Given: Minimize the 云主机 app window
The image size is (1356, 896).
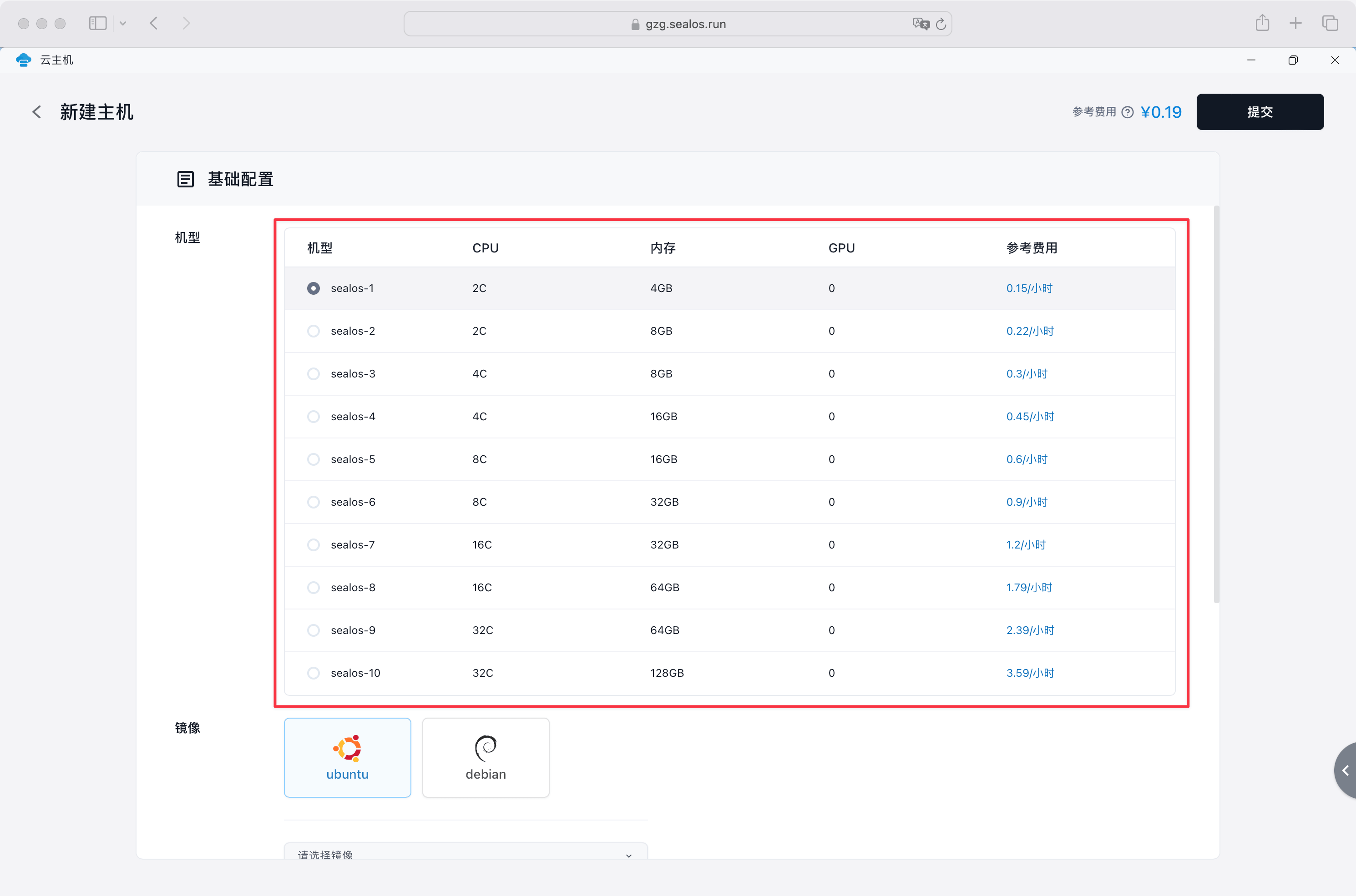Looking at the screenshot, I should 1251,60.
